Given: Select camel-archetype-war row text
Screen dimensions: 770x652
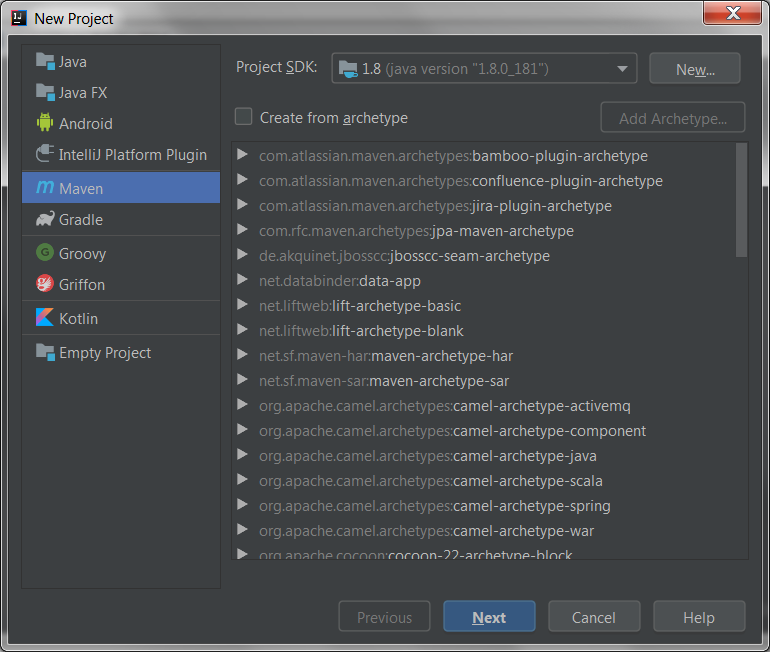Looking at the screenshot, I should (426, 531).
